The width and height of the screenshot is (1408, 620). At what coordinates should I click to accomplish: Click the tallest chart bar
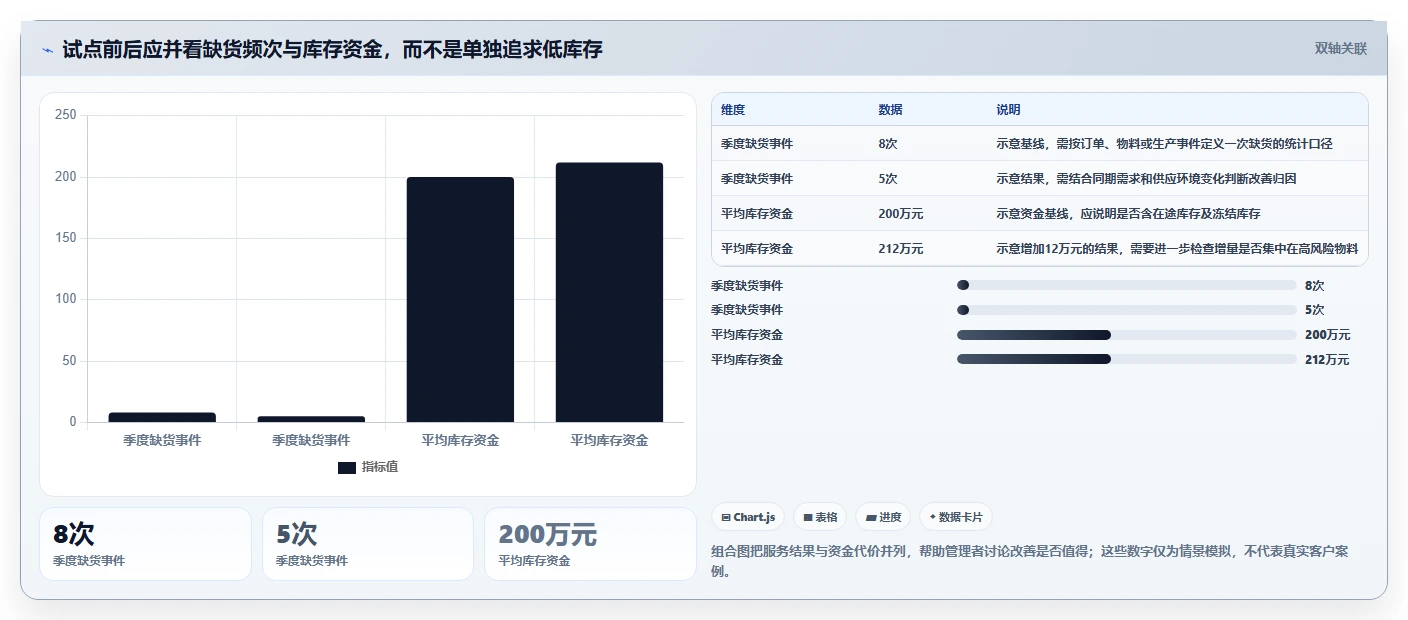click(609, 292)
